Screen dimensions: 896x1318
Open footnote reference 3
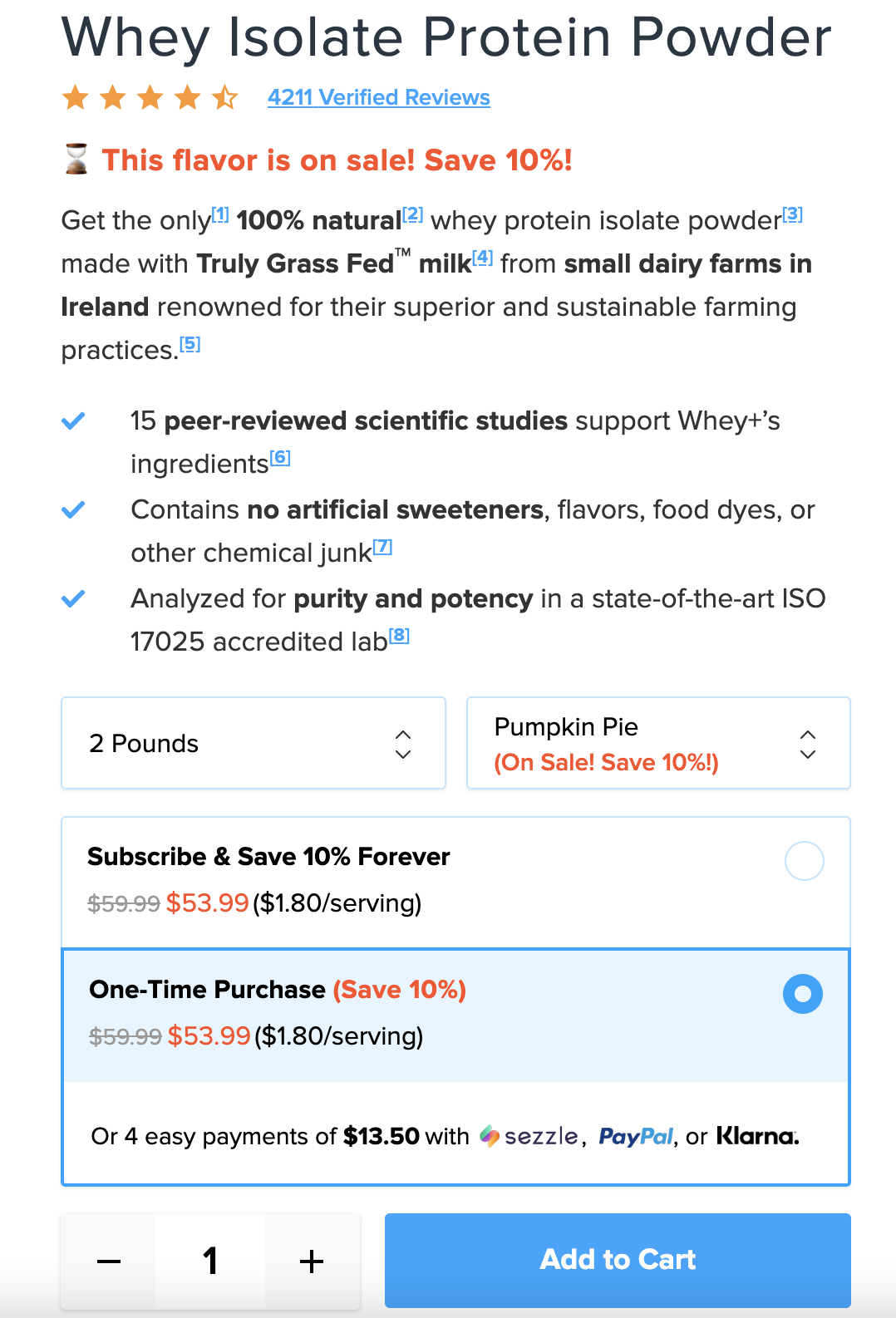click(x=792, y=214)
